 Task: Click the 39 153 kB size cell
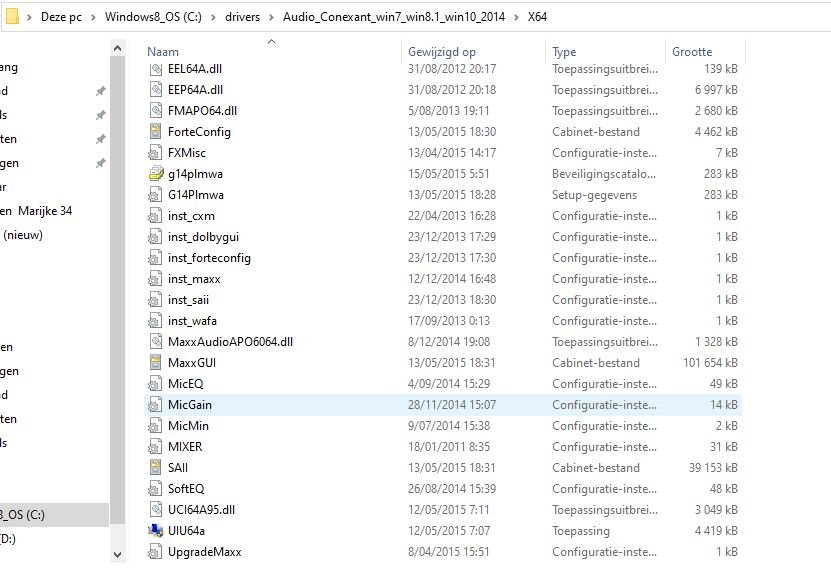(x=713, y=468)
